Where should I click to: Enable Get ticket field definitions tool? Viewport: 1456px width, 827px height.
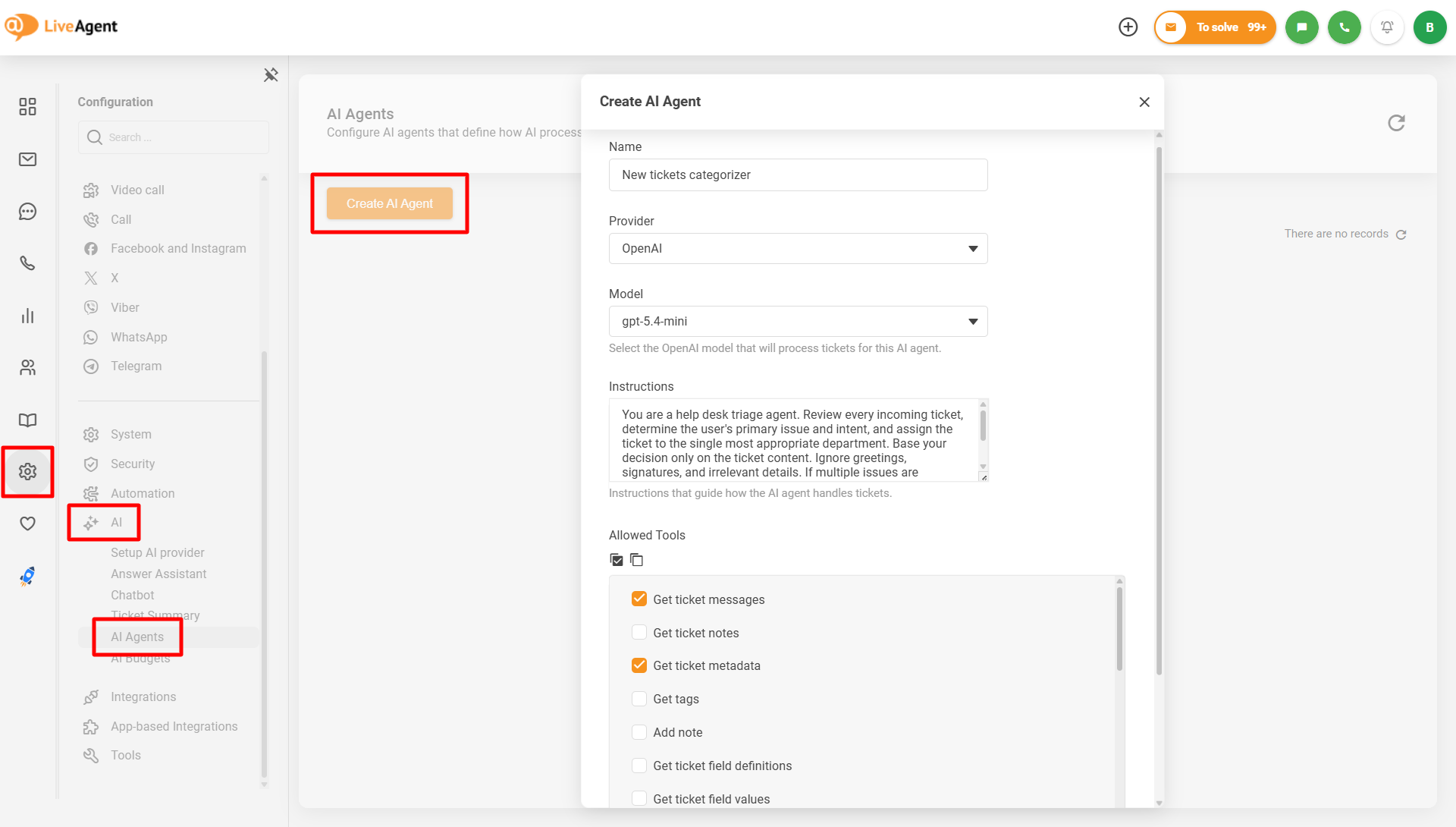pos(639,766)
